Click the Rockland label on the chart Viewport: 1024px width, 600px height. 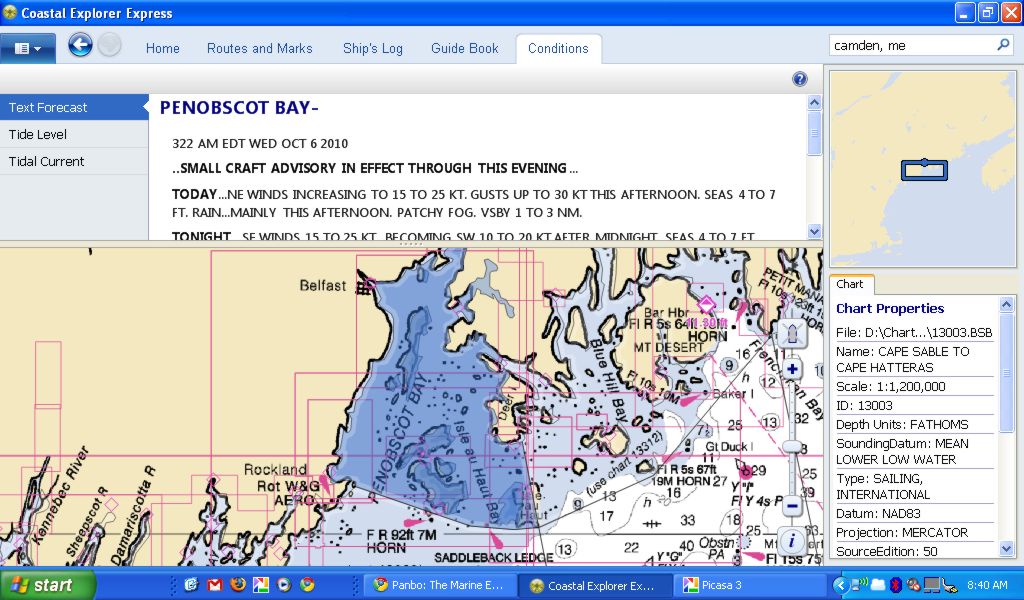click(275, 469)
